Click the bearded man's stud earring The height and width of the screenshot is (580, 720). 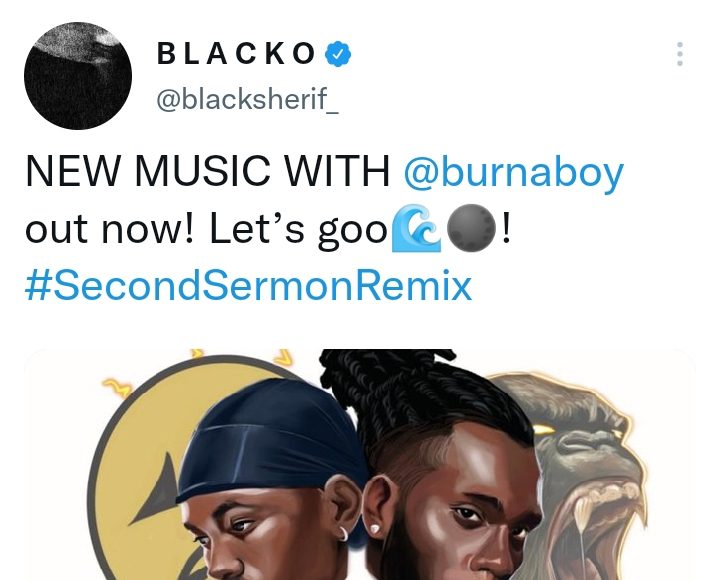click(374, 529)
